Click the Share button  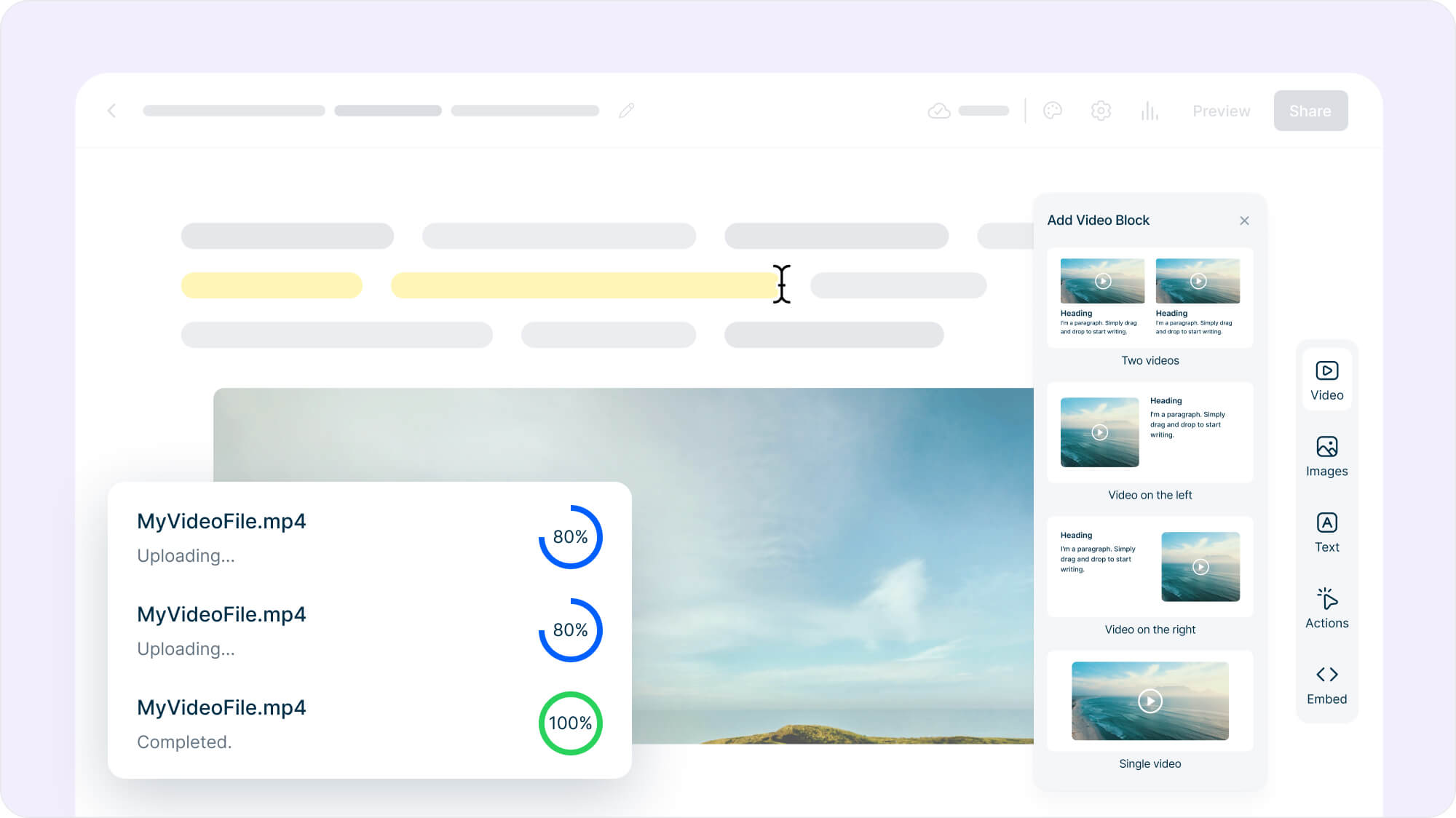(1310, 111)
